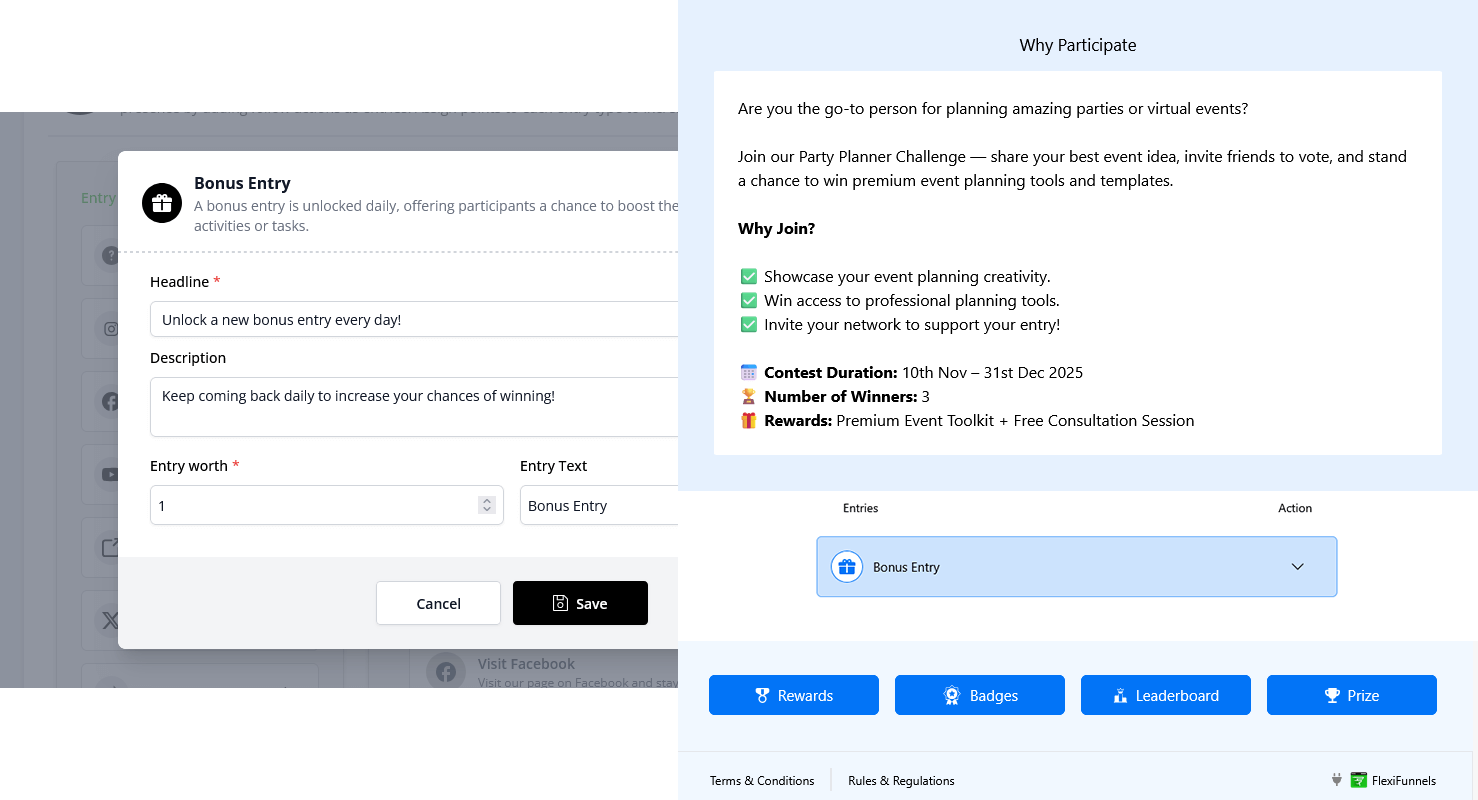The width and height of the screenshot is (1478, 800).
Task: Open the Prize section
Action: (x=1352, y=695)
